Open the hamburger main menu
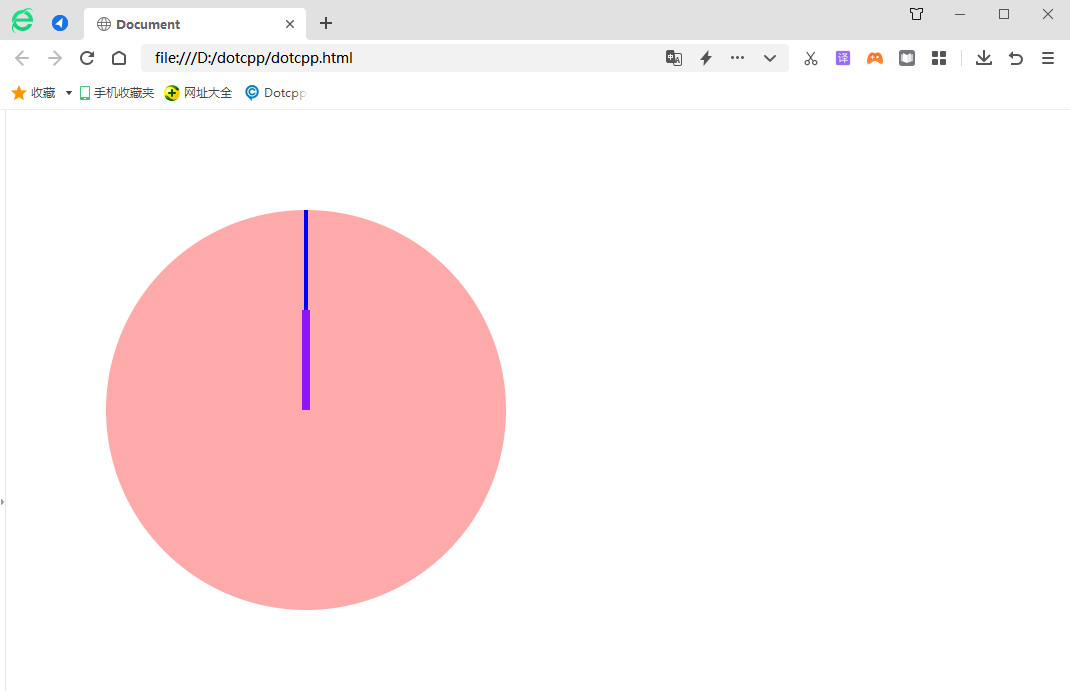Screen dimensions: 1070x691 coord(1048,58)
